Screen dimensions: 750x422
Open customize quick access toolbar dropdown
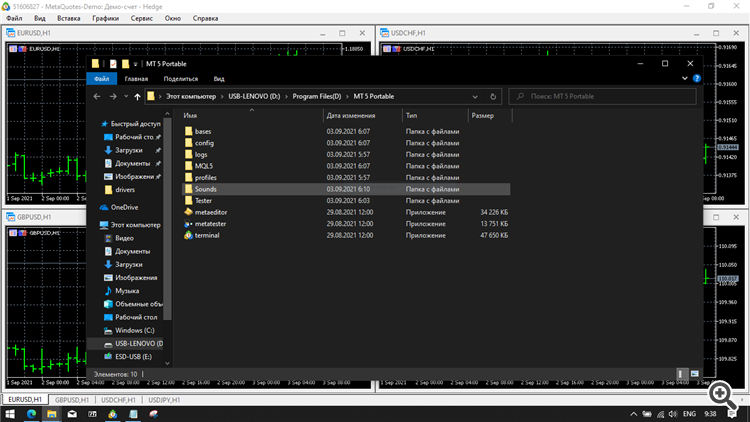point(135,64)
